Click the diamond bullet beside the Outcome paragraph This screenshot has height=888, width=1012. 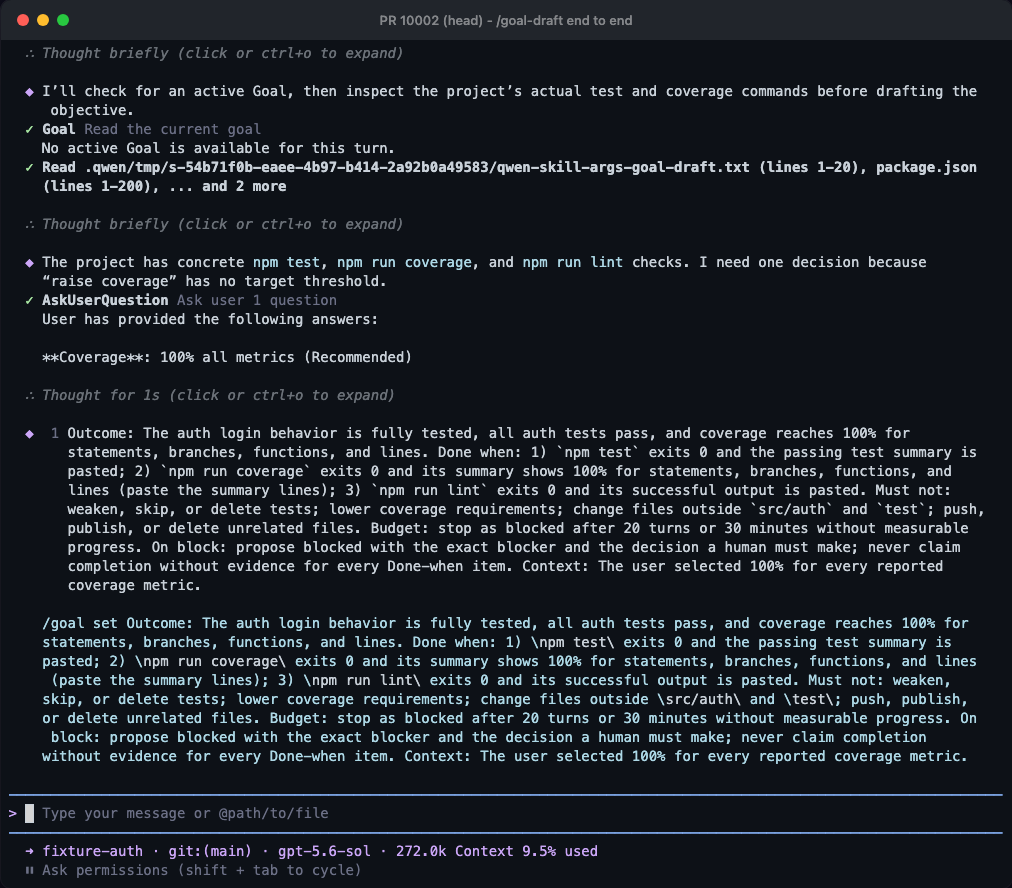29,434
